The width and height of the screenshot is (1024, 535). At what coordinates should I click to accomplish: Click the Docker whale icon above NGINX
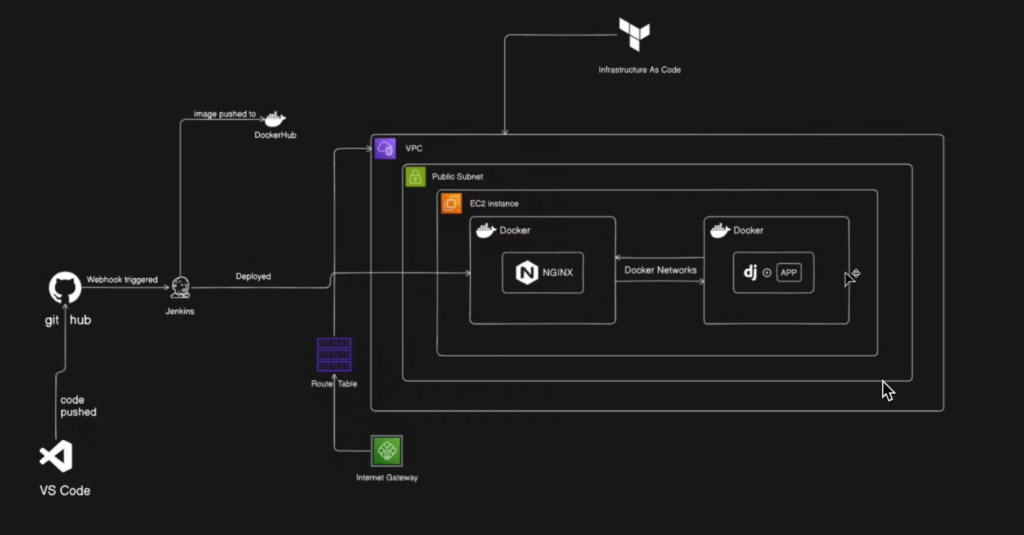click(x=485, y=231)
